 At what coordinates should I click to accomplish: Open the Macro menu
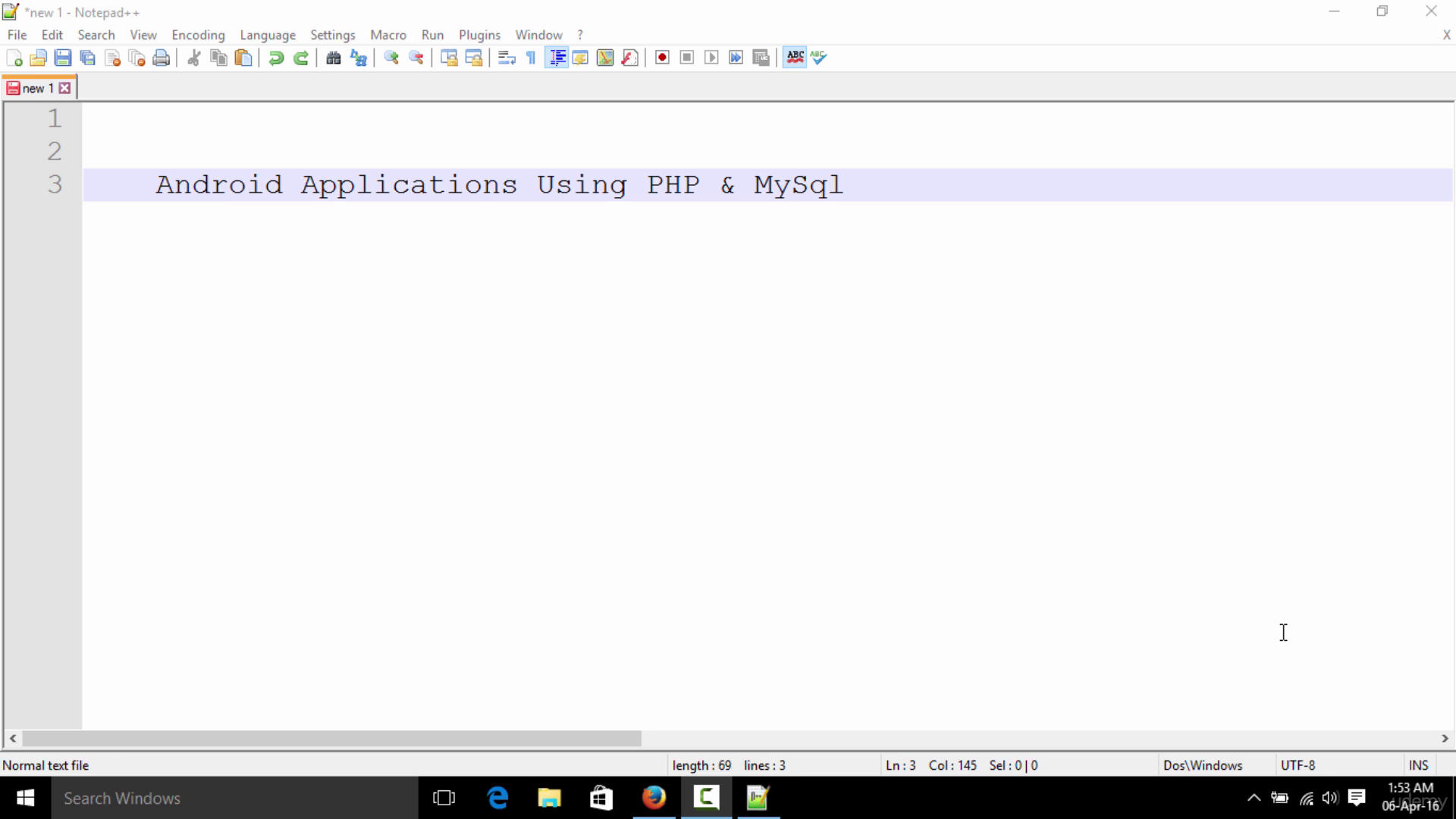click(388, 35)
